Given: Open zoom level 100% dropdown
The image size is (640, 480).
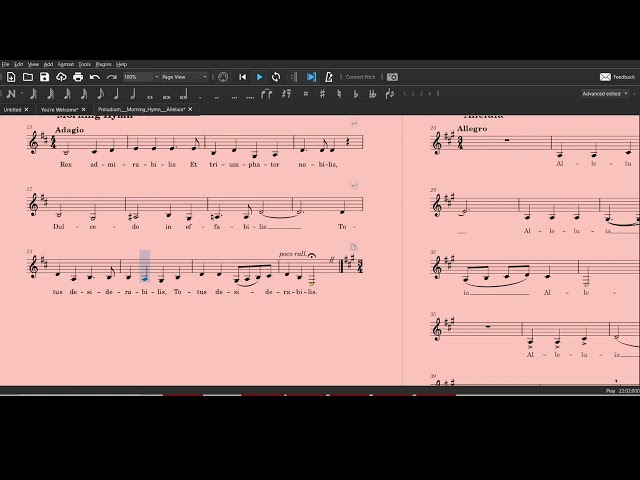Looking at the screenshot, I should point(141,77).
